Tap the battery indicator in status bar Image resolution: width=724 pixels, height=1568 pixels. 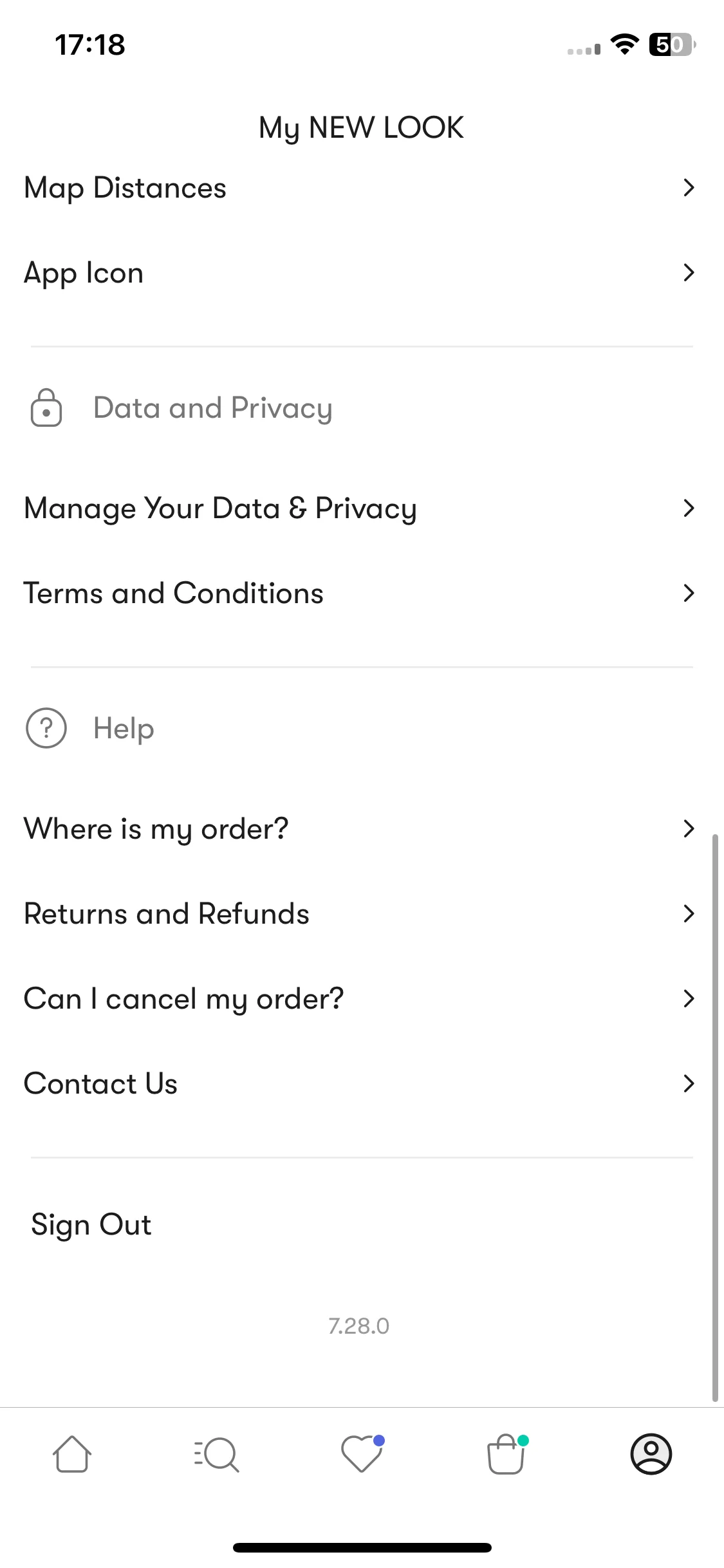[x=673, y=44]
